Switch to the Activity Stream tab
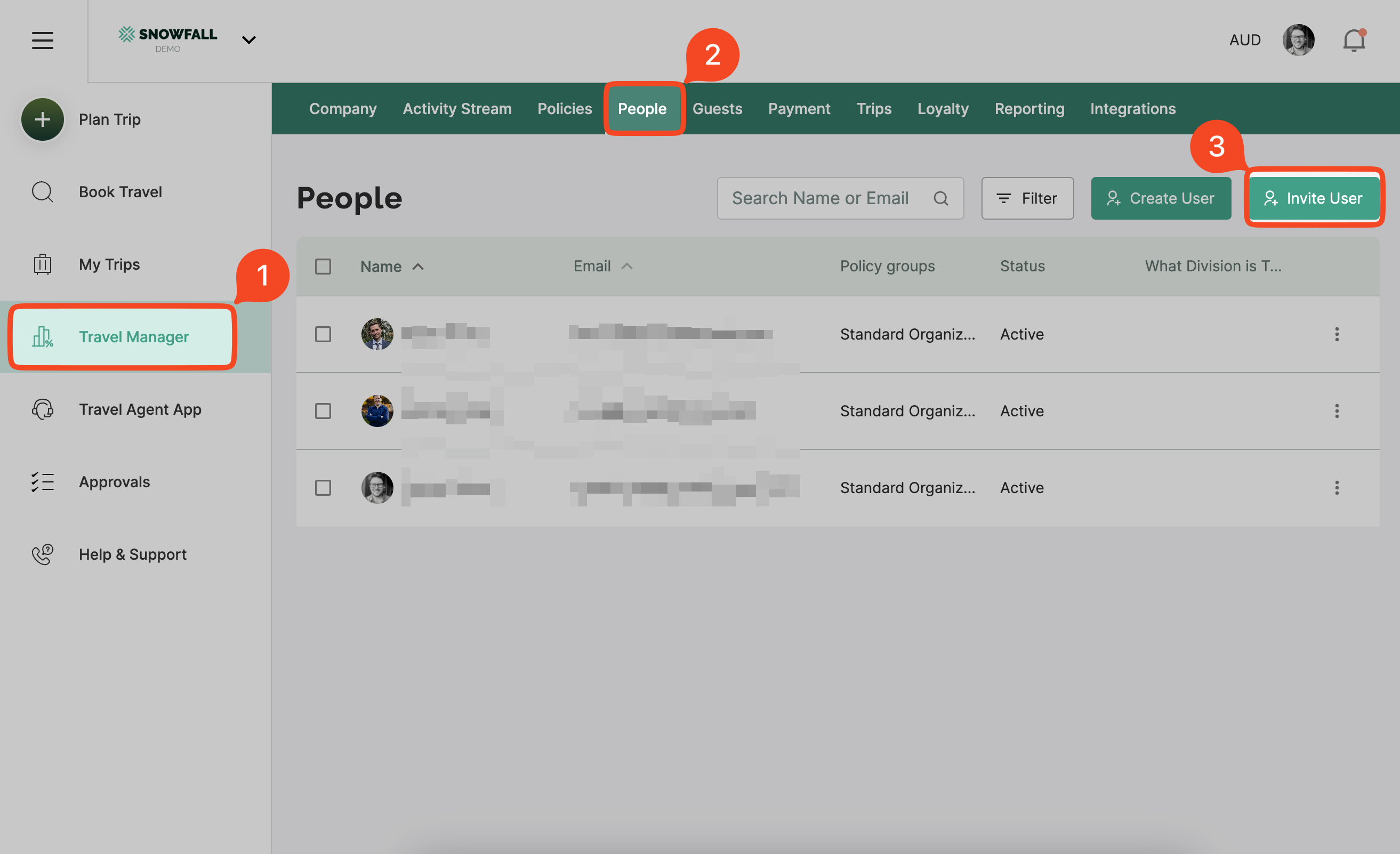1400x854 pixels. pos(457,109)
